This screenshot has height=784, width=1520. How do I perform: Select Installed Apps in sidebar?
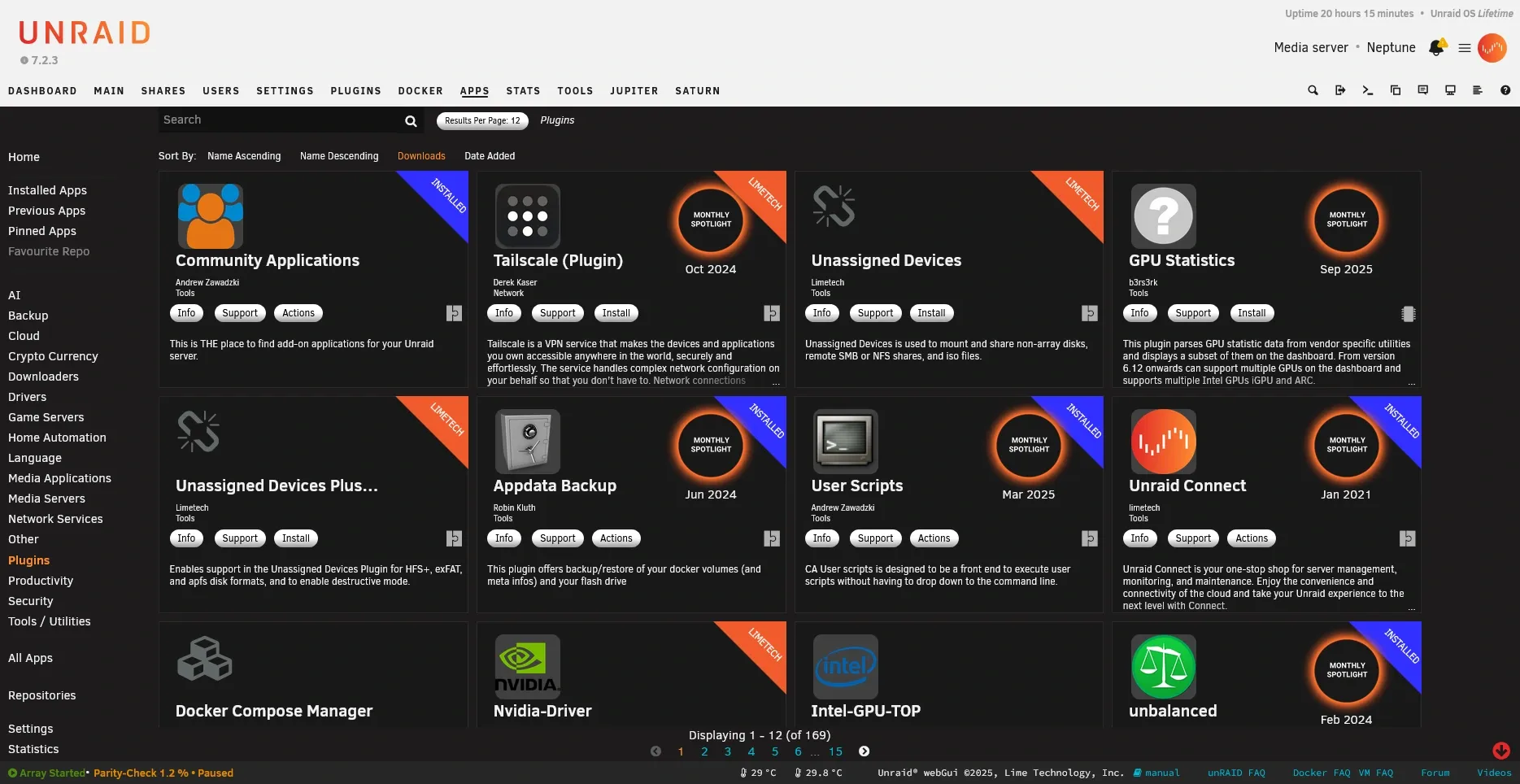[47, 190]
